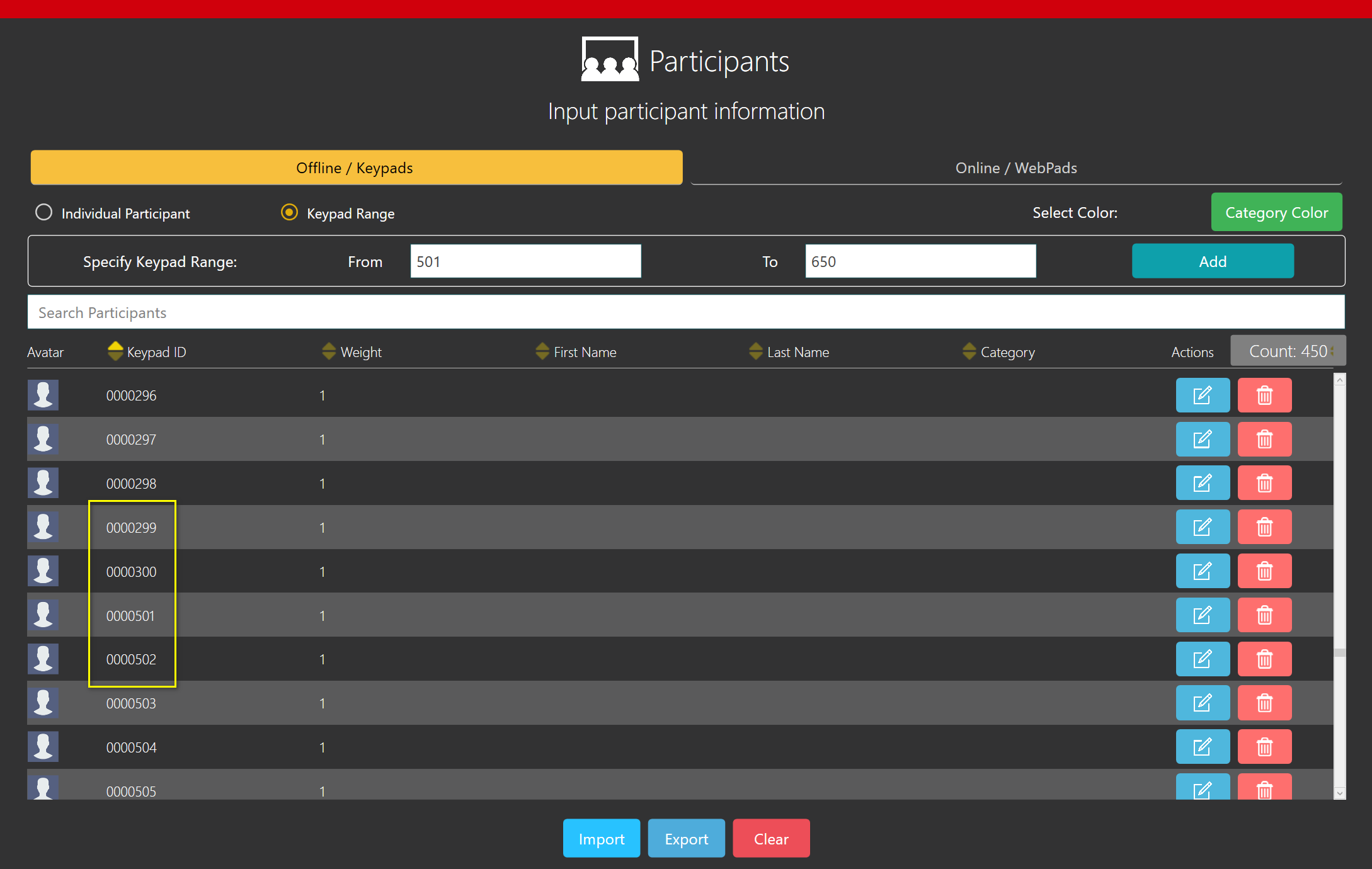This screenshot has height=869, width=1372.
Task: Click the Search Participants field
Action: (685, 312)
